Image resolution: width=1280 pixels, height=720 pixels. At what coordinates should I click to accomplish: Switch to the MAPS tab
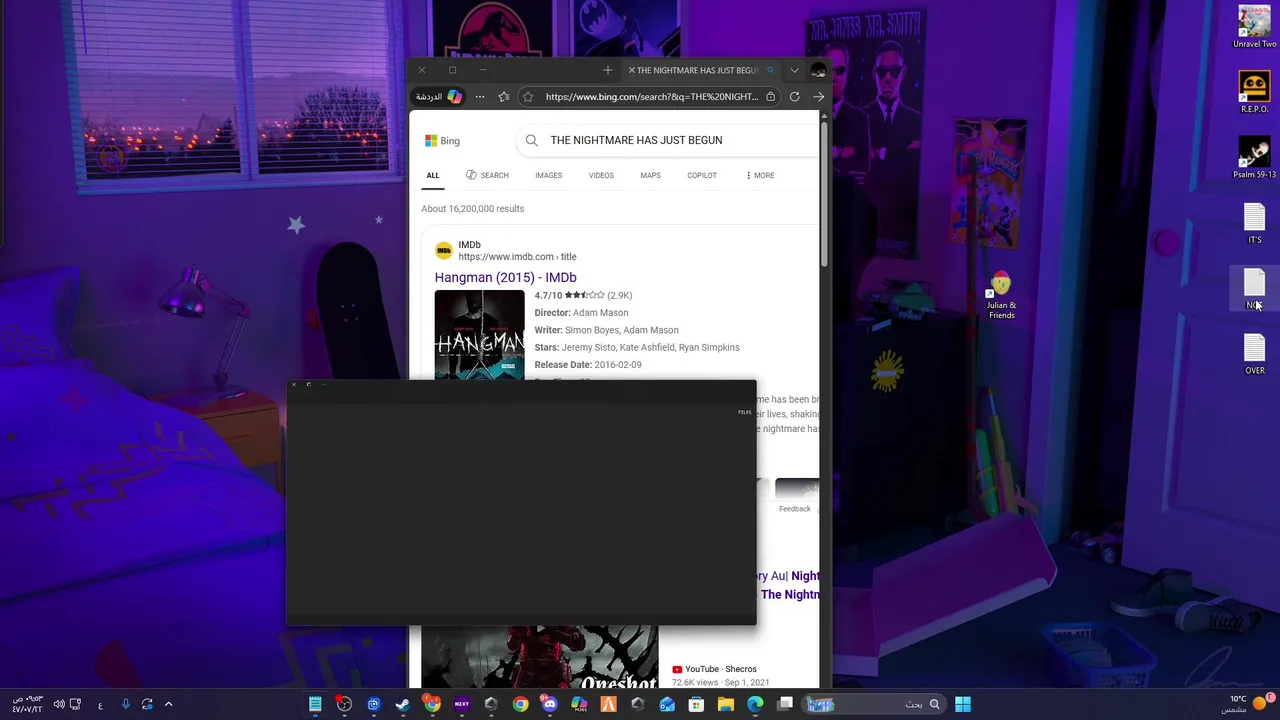pyautogui.click(x=650, y=175)
